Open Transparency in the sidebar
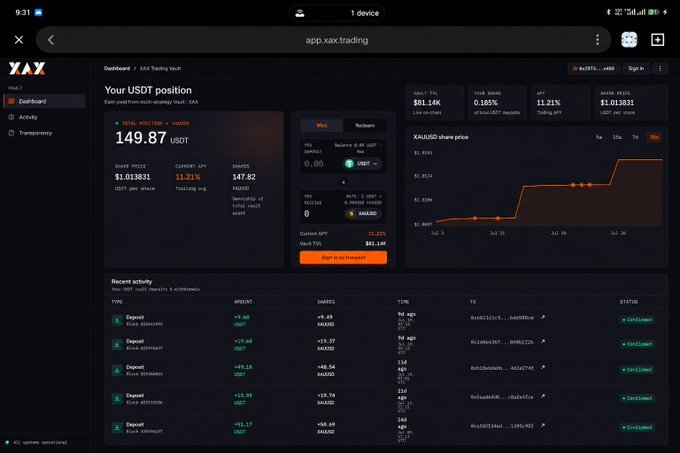The image size is (680, 453). 35,133
